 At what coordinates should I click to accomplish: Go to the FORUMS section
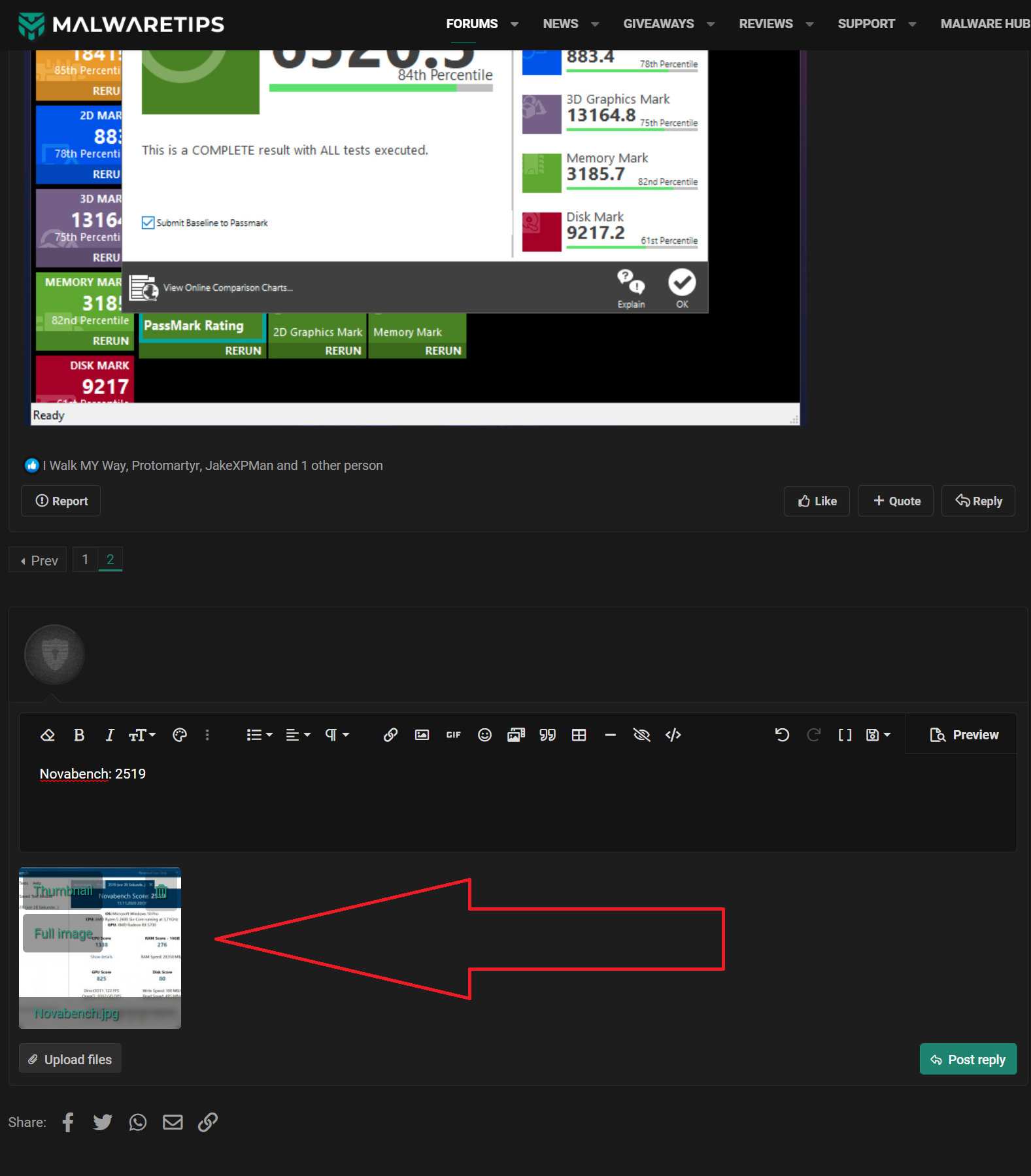click(x=472, y=24)
